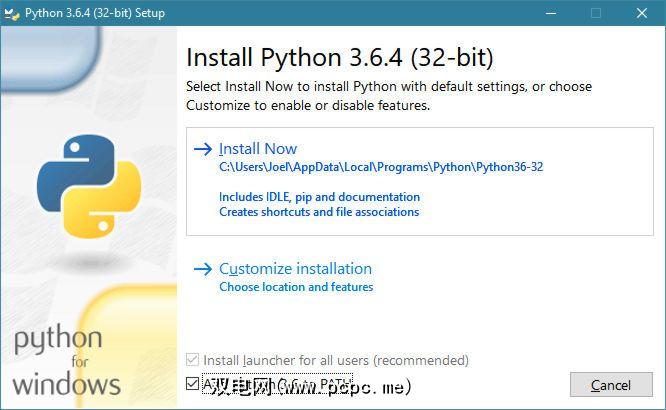Toggle the Add Python to PATH checkbox

[193, 384]
